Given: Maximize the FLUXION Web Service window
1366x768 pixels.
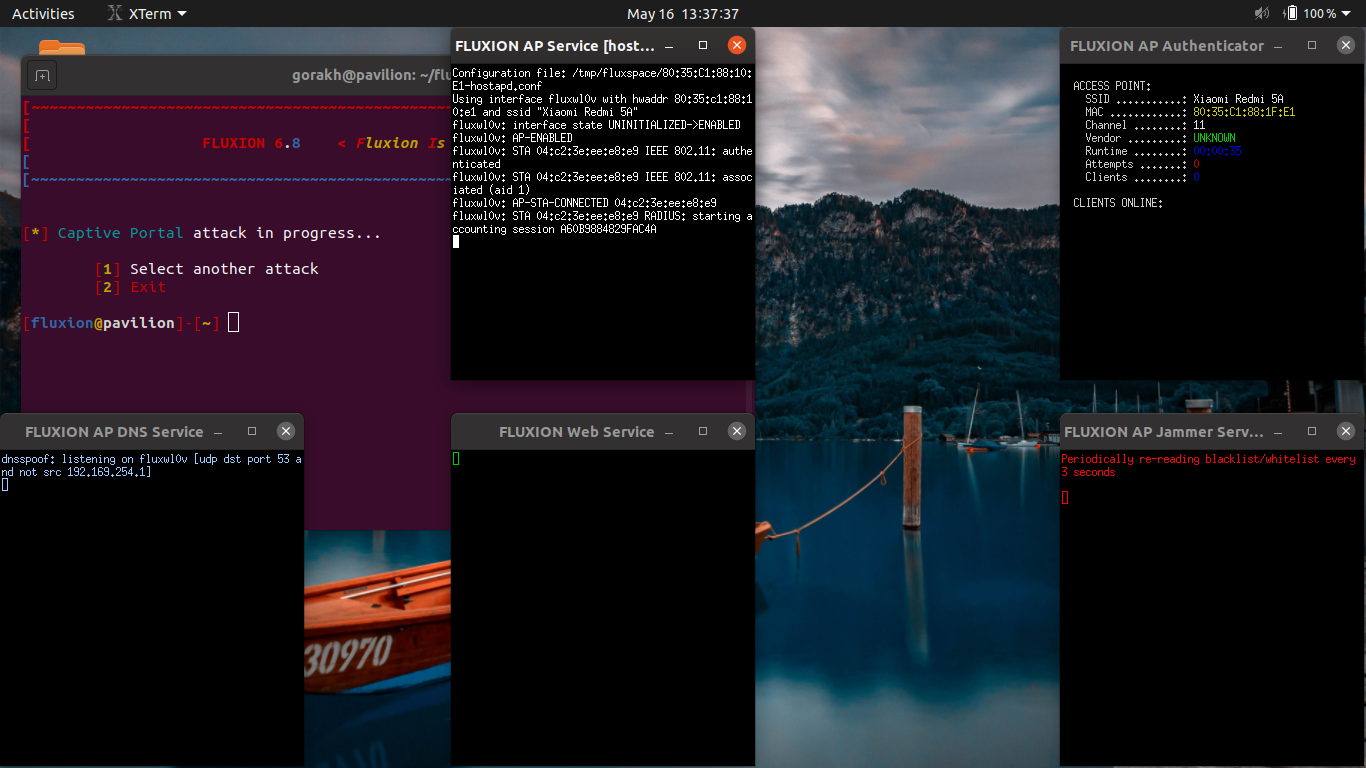Looking at the screenshot, I should tap(703, 431).
